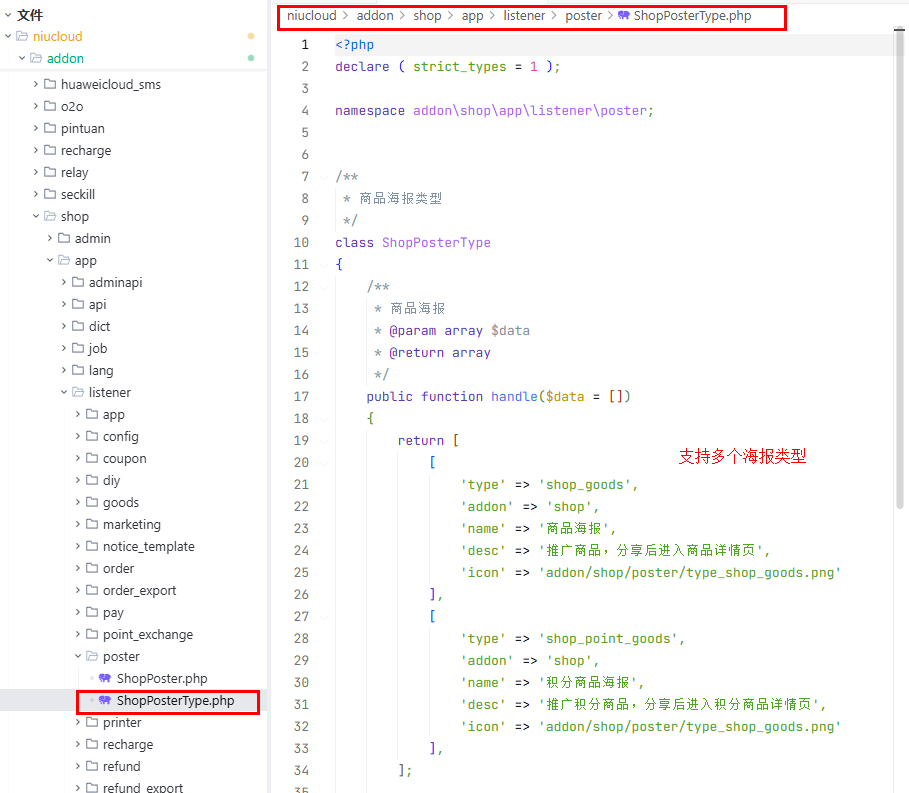The image size is (909, 793).
Task: Click the shop breadcrumb segment
Action: click(x=427, y=16)
